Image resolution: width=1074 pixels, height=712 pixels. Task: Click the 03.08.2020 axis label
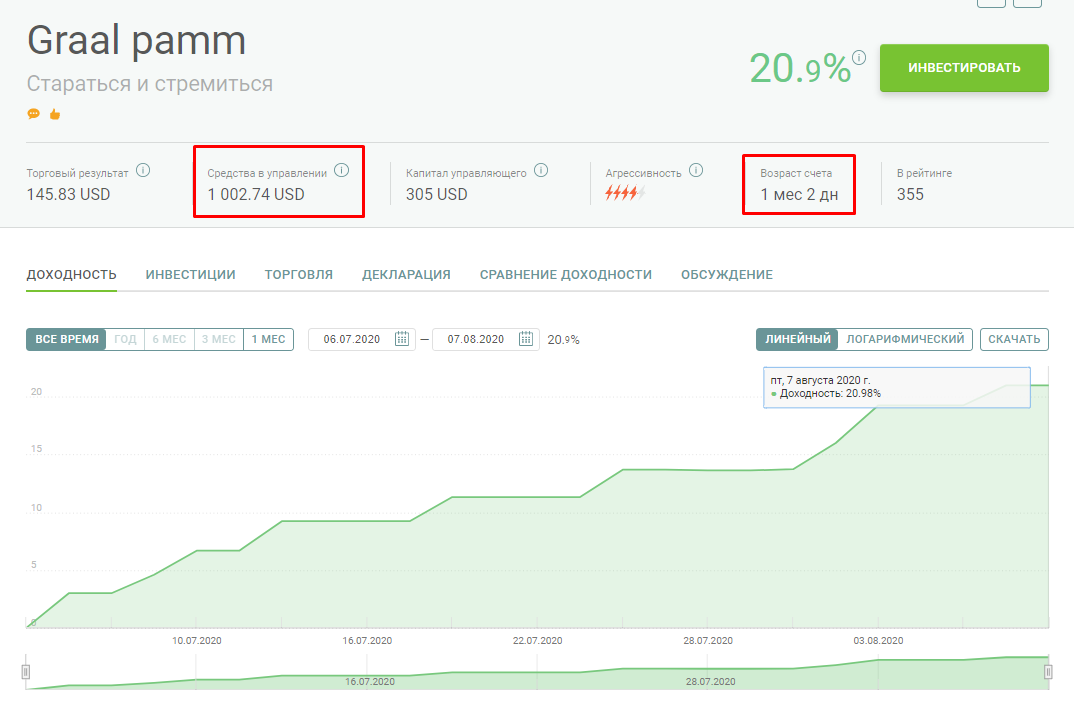tap(878, 641)
